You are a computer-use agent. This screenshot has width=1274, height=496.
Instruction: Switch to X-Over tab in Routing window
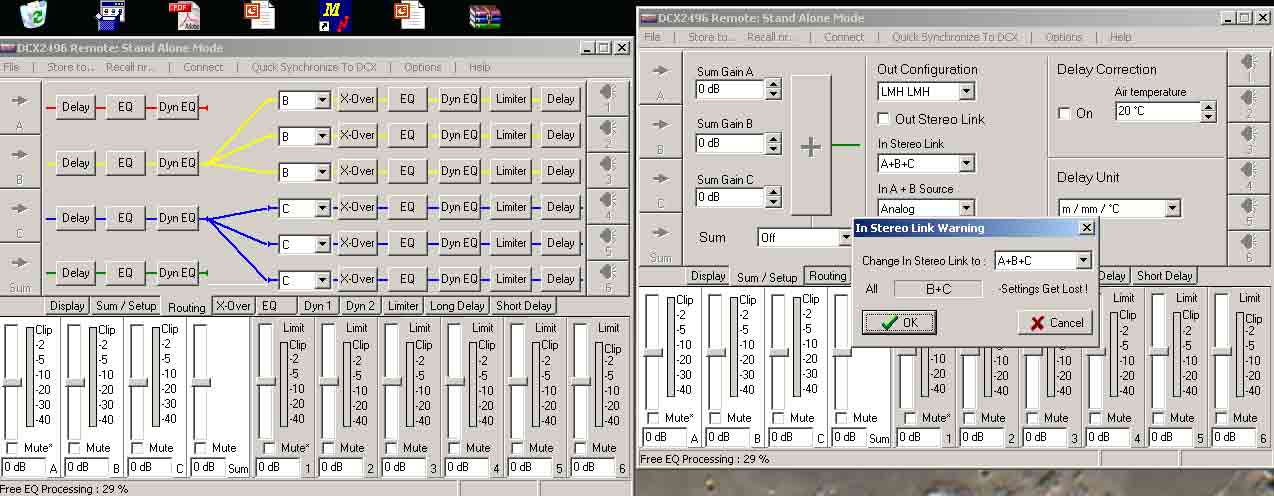(x=233, y=306)
